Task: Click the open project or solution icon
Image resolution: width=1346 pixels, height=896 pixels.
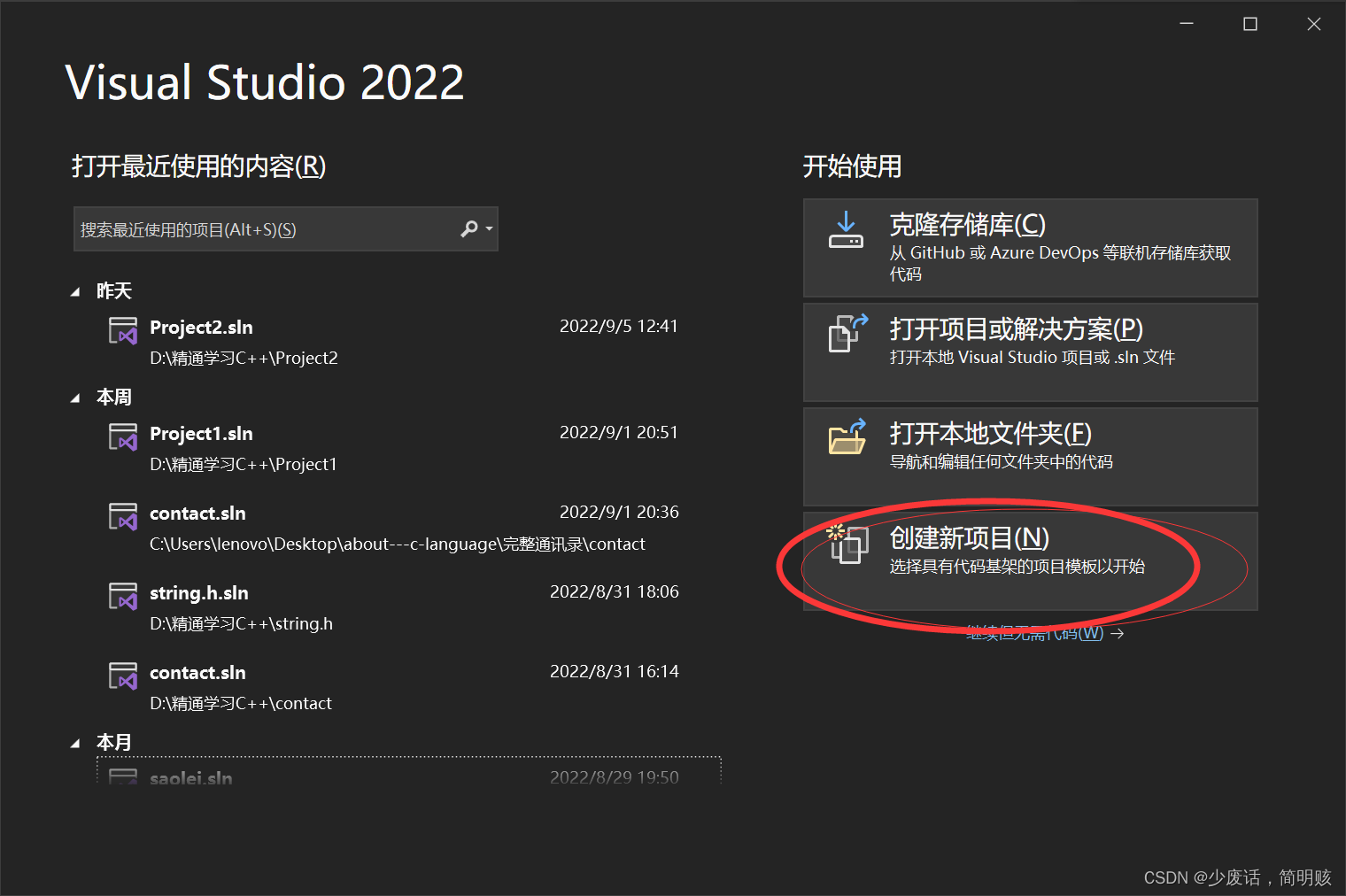Action: 848,333
